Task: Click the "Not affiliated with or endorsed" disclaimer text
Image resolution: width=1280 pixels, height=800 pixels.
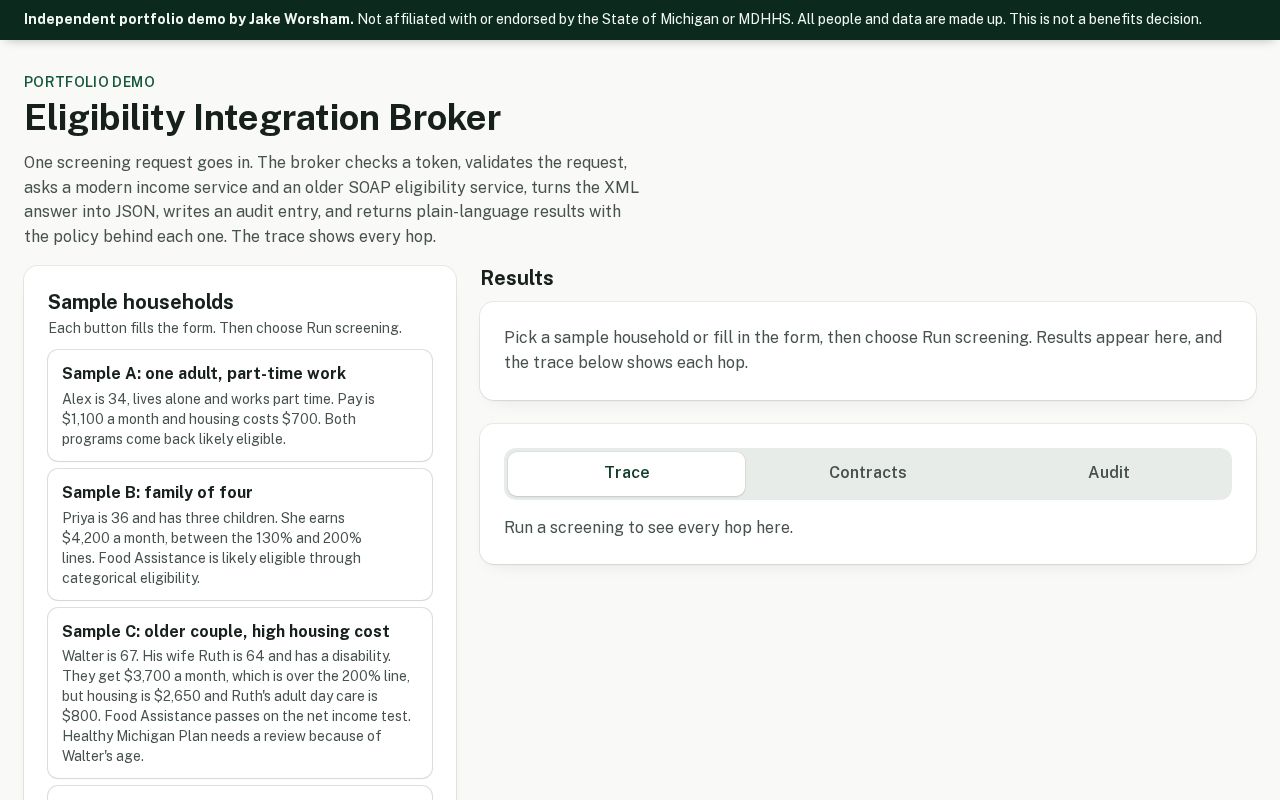Action: (779, 19)
